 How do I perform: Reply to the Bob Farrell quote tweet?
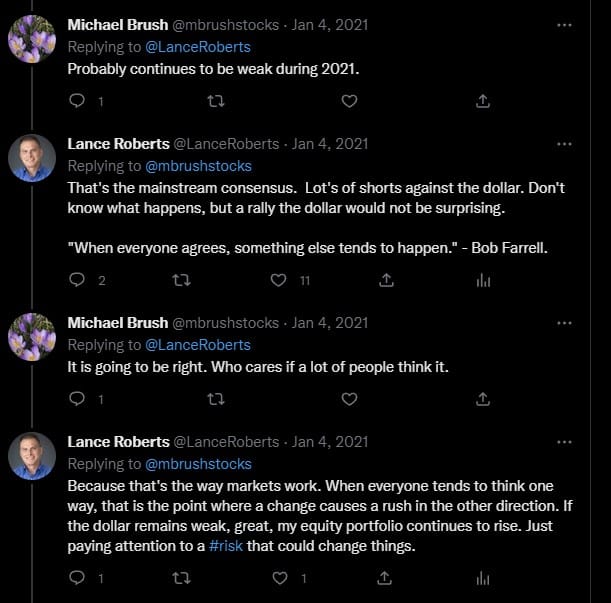tap(77, 281)
